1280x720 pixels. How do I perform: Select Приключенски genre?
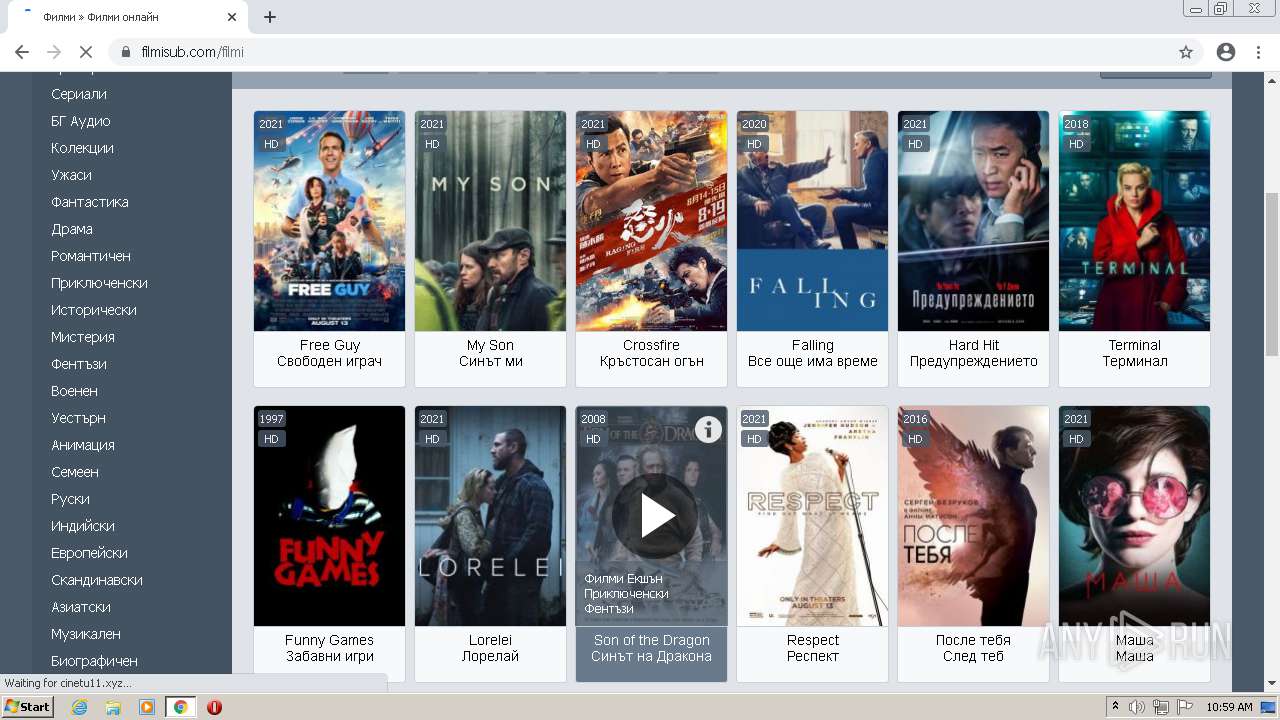click(x=99, y=283)
